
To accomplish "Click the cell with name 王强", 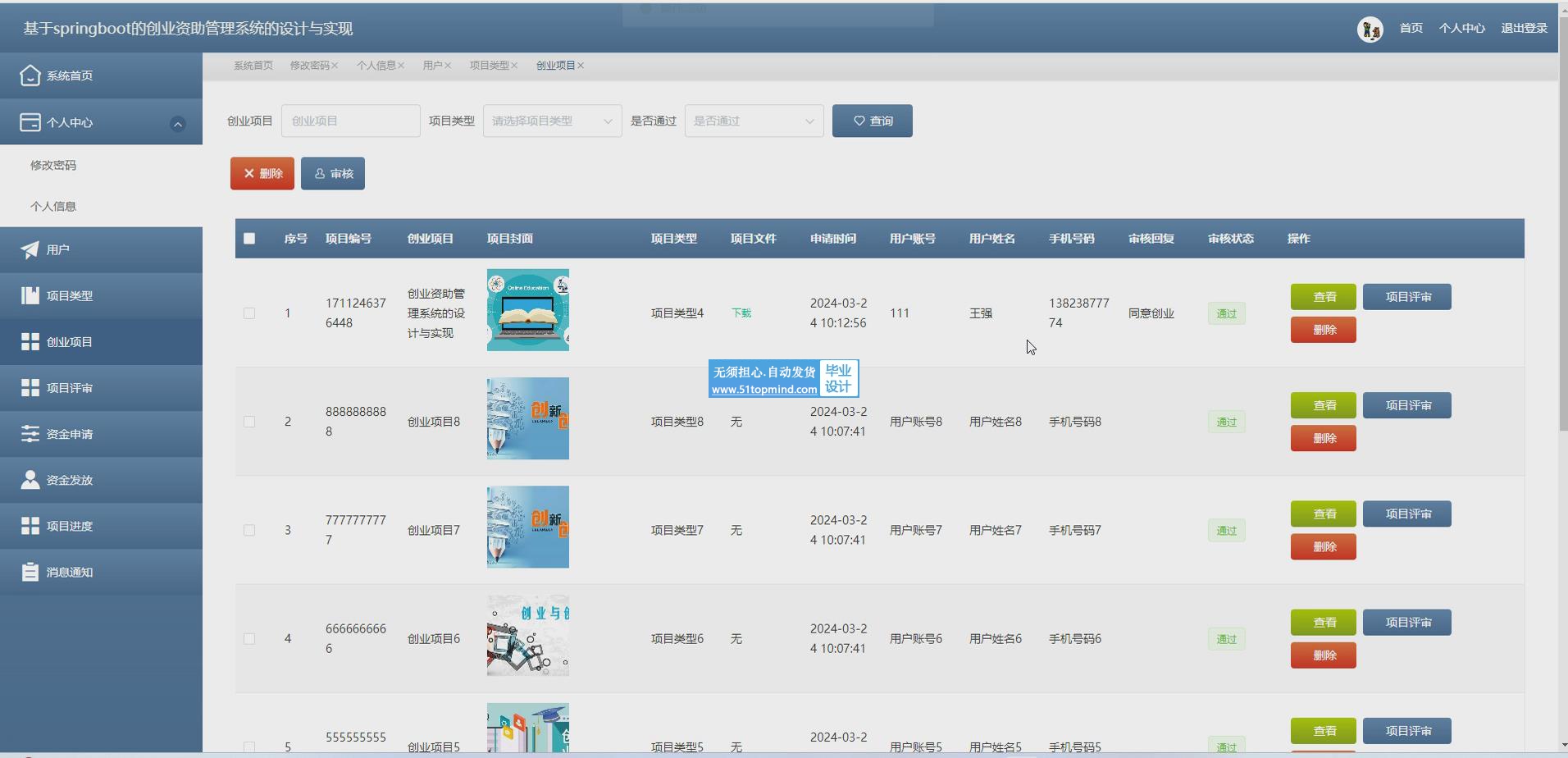I will point(981,313).
